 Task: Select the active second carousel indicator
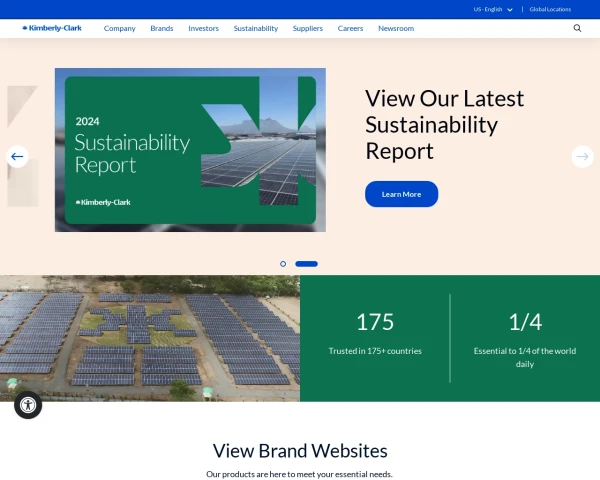[306, 264]
